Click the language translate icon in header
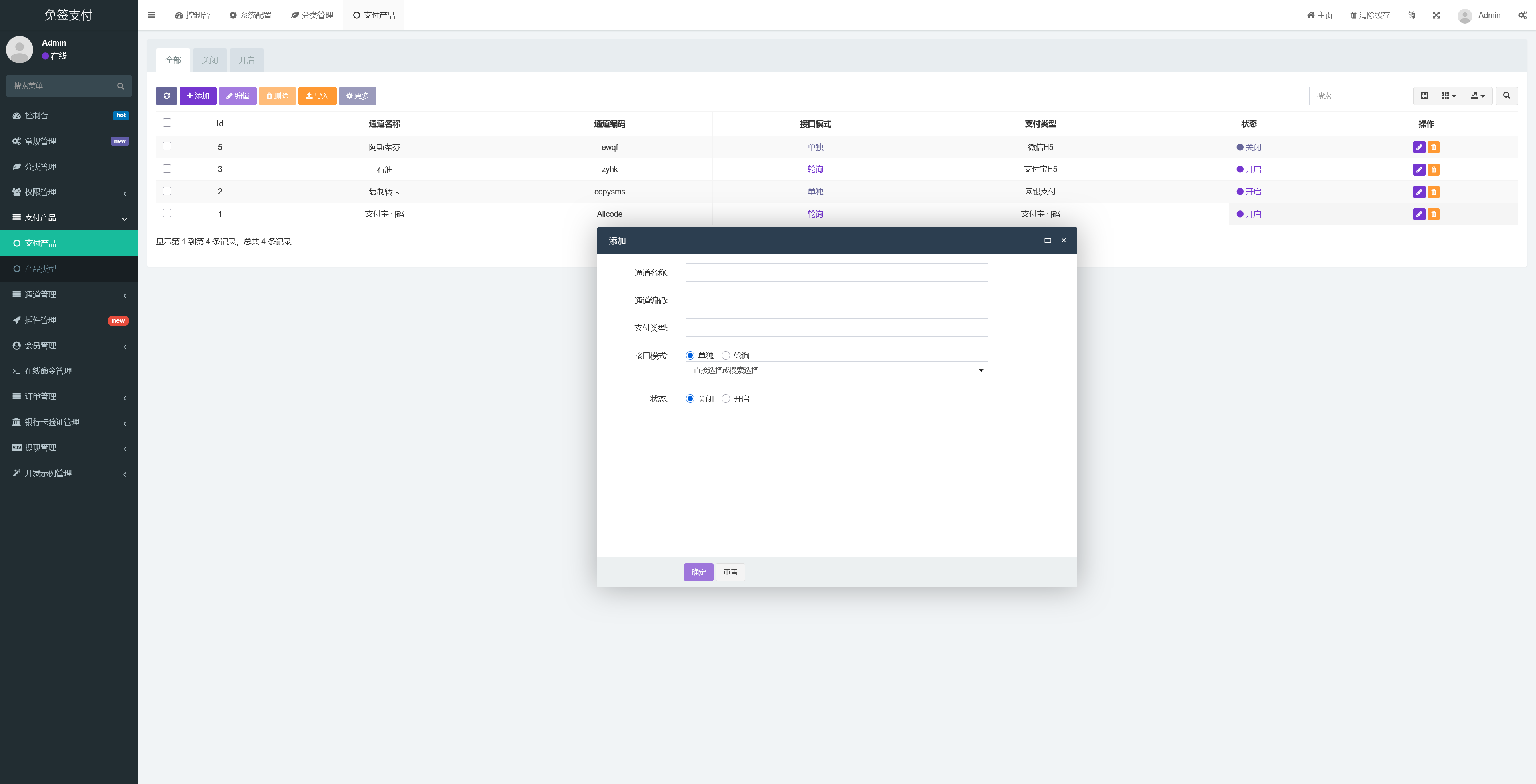 (1411, 16)
